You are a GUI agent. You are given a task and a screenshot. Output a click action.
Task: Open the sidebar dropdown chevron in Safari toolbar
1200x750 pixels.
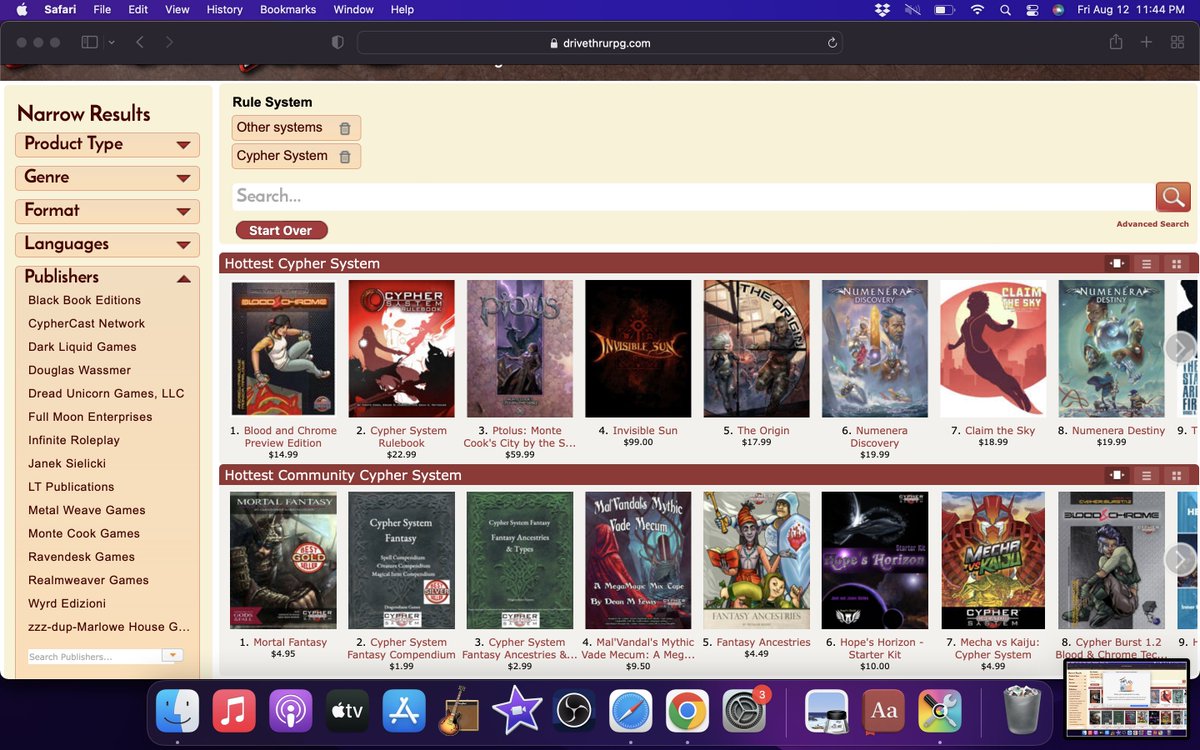pyautogui.click(x=111, y=42)
